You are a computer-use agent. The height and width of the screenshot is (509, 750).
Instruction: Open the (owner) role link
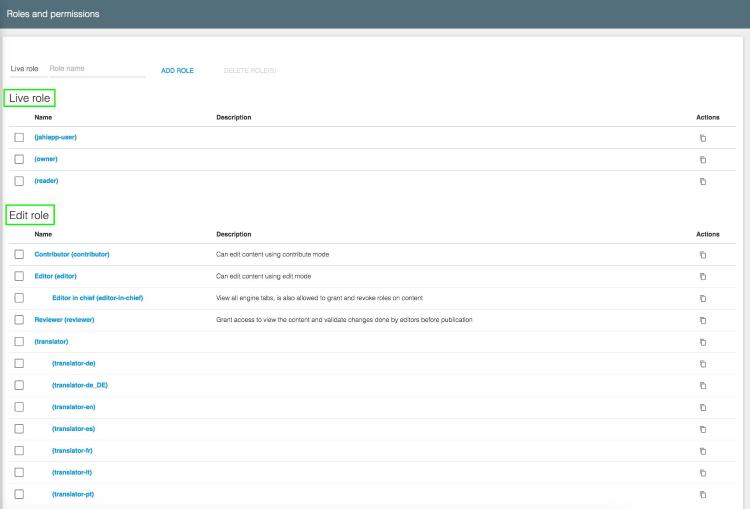coord(46,159)
